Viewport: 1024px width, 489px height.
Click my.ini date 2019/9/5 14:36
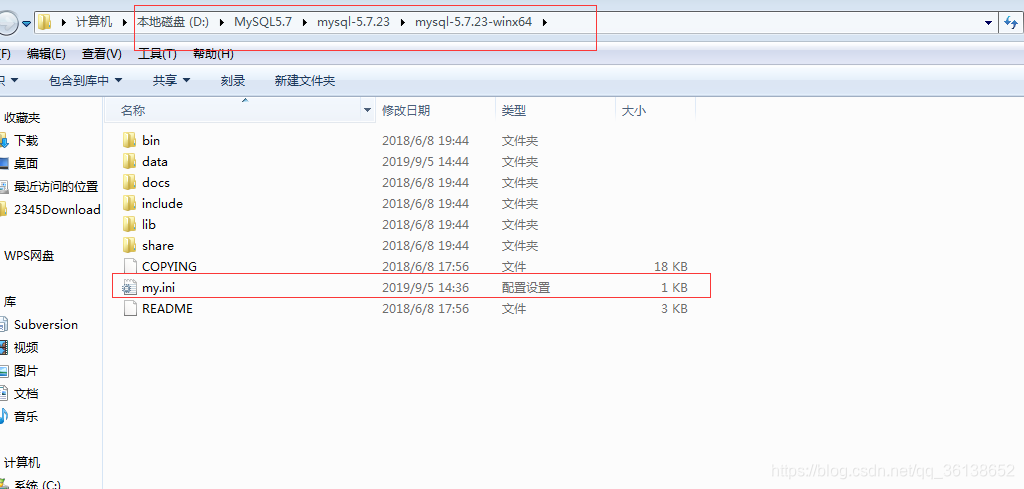425,287
